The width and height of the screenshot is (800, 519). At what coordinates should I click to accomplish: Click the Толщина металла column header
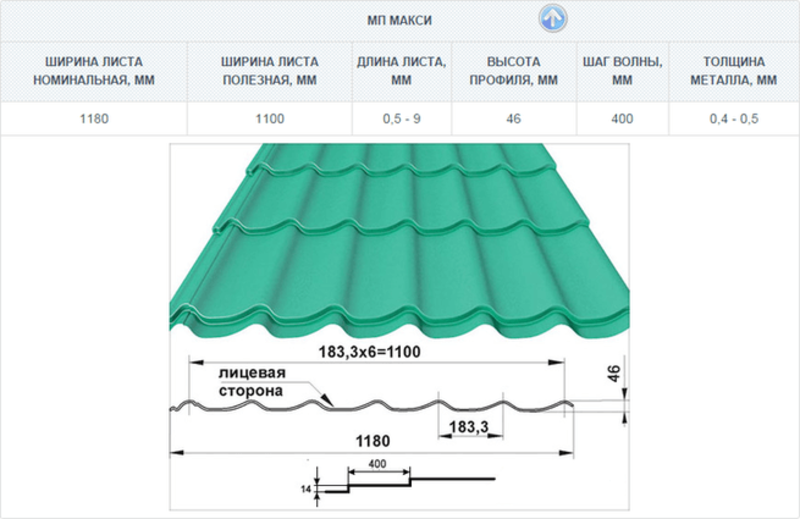733,71
